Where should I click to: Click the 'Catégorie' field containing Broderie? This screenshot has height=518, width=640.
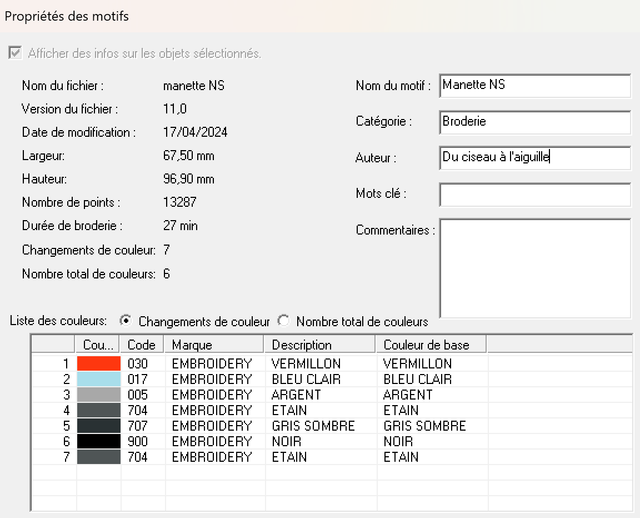pos(534,122)
